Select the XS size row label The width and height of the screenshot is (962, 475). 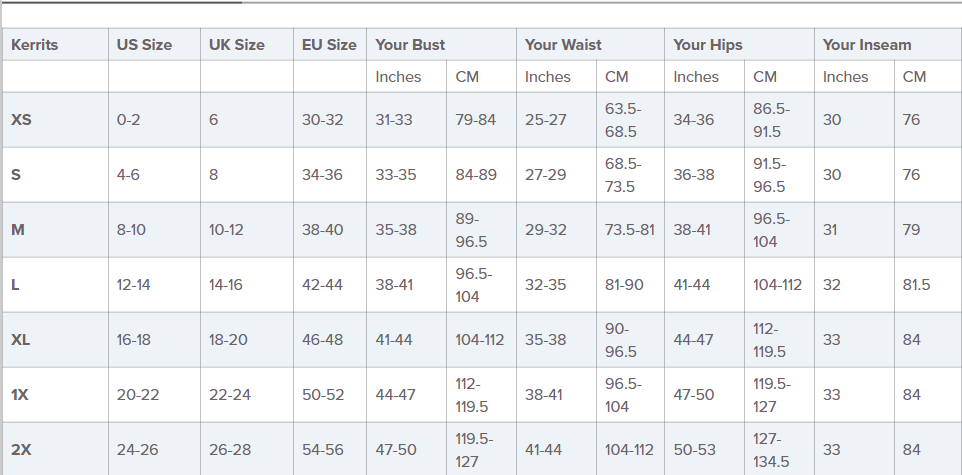(21, 120)
